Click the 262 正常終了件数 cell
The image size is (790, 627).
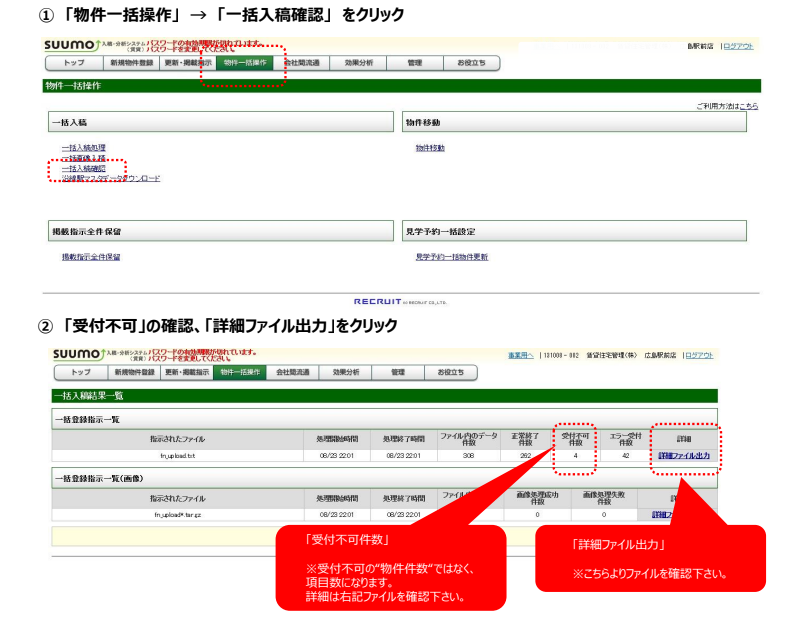(525, 456)
